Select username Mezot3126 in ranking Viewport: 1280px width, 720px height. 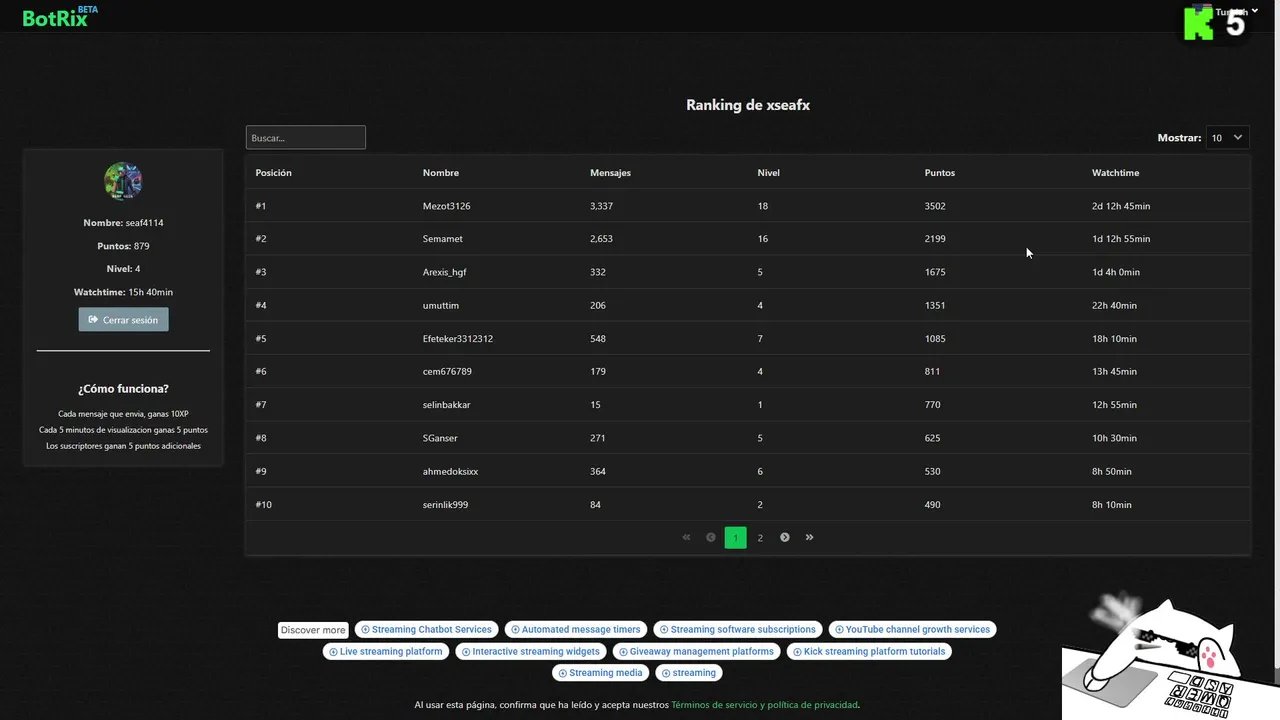pyautogui.click(x=446, y=206)
